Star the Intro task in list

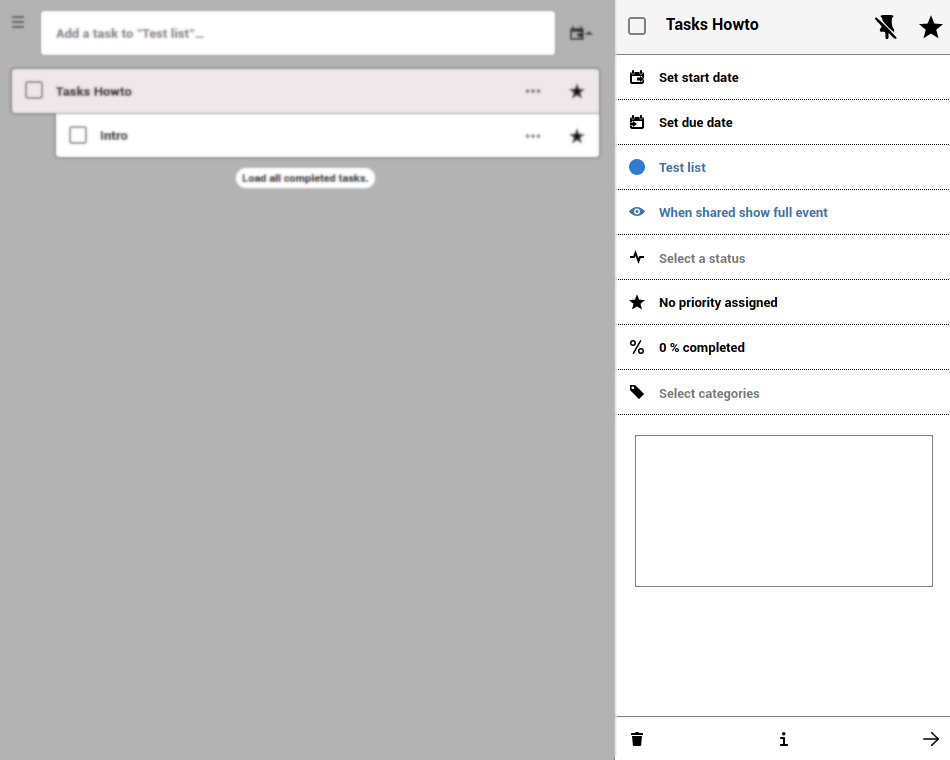tap(577, 136)
